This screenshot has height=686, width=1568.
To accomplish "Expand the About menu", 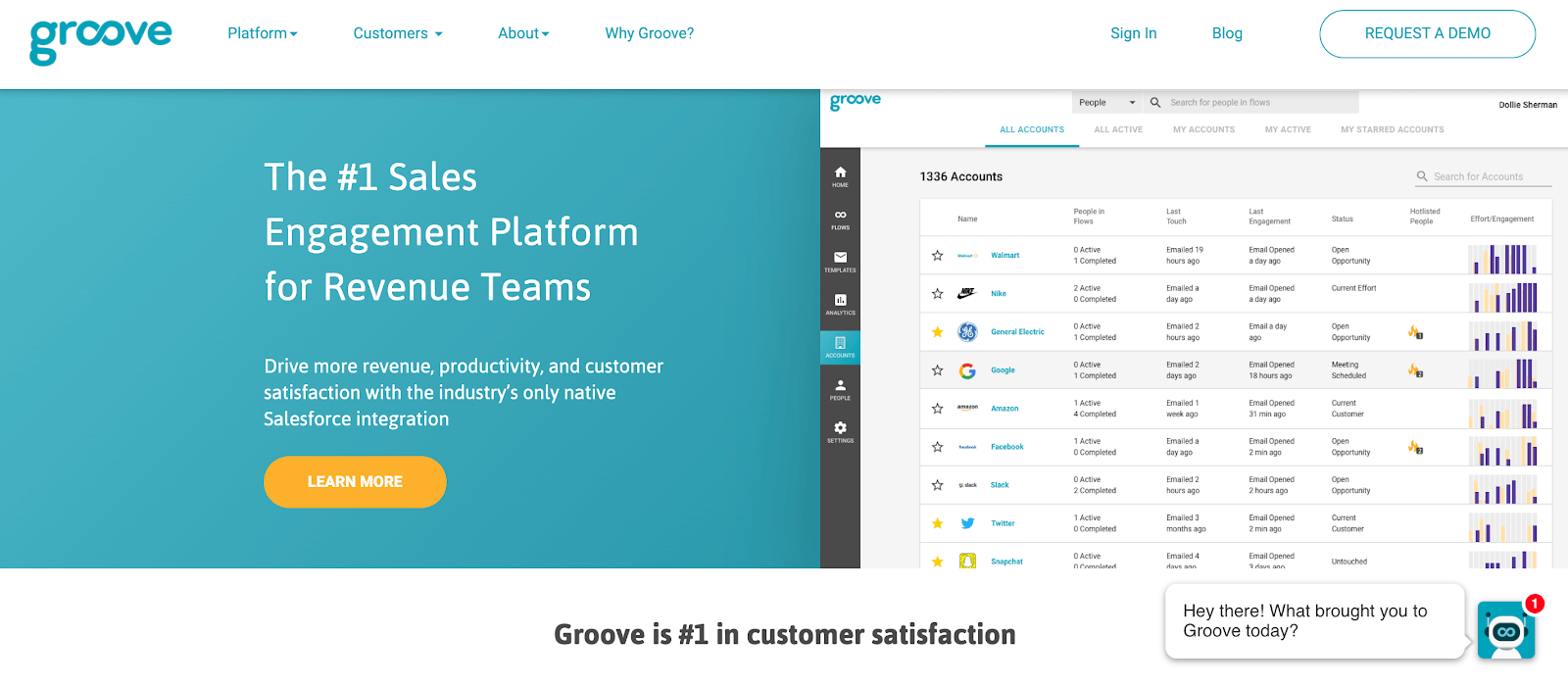I will [x=523, y=33].
